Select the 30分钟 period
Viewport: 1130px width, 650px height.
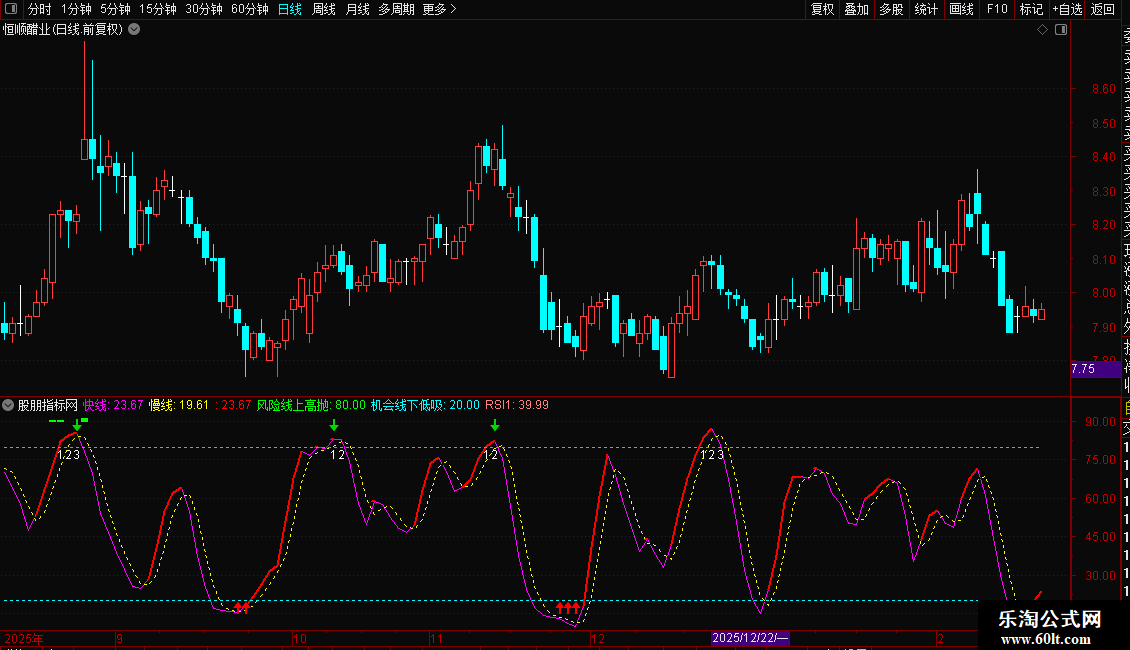[204, 9]
